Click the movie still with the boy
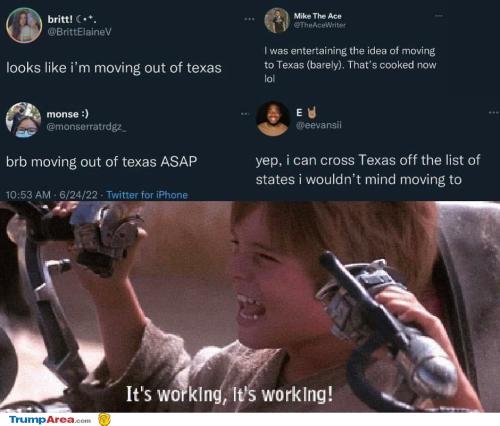Screen dimensions: 500x426 pos(250,307)
